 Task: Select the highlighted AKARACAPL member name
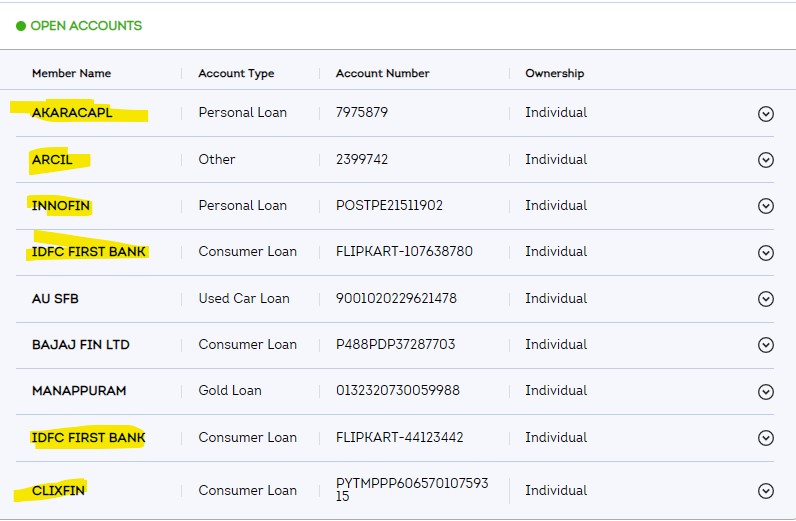(72, 113)
